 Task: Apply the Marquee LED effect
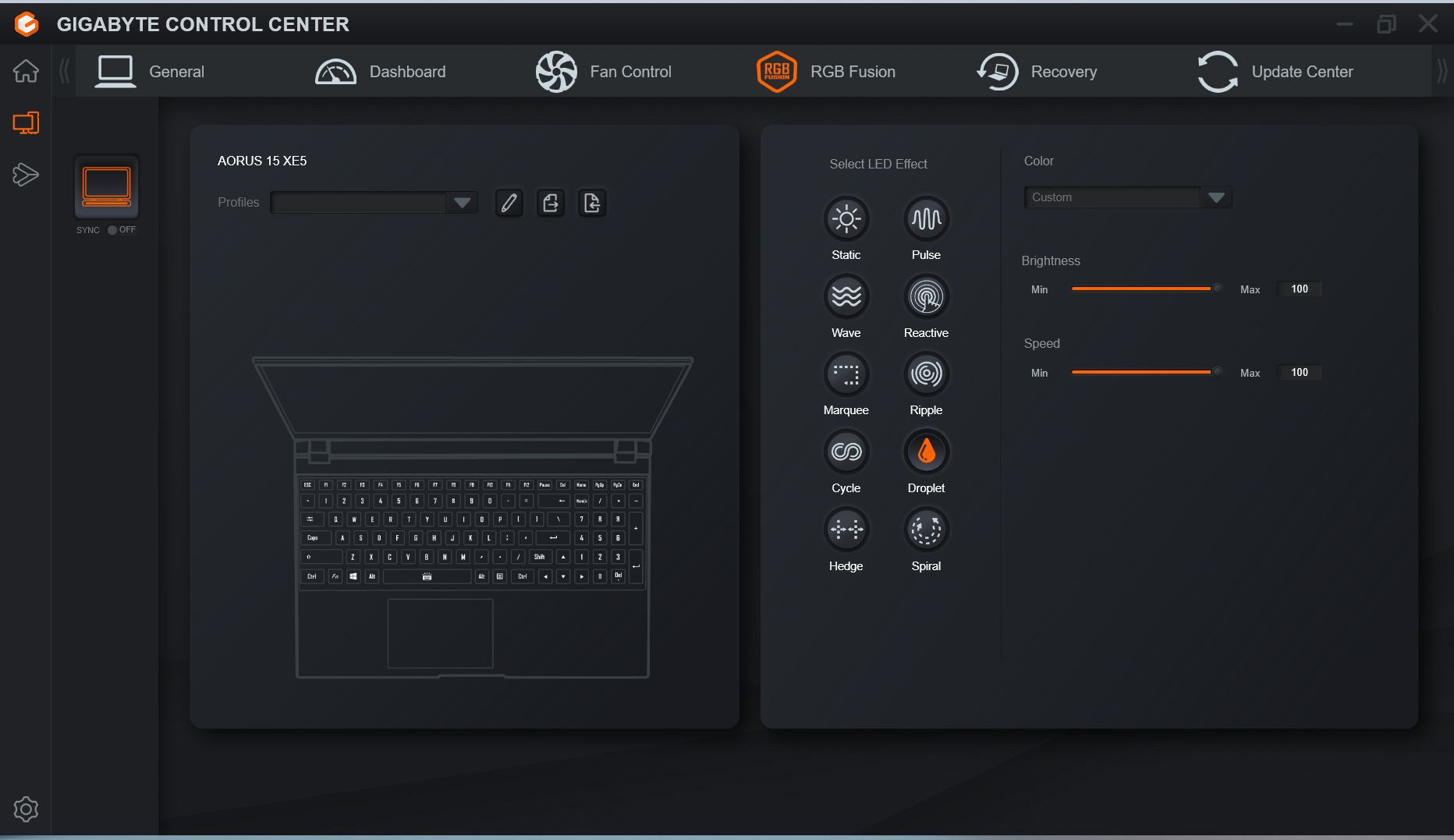click(846, 374)
